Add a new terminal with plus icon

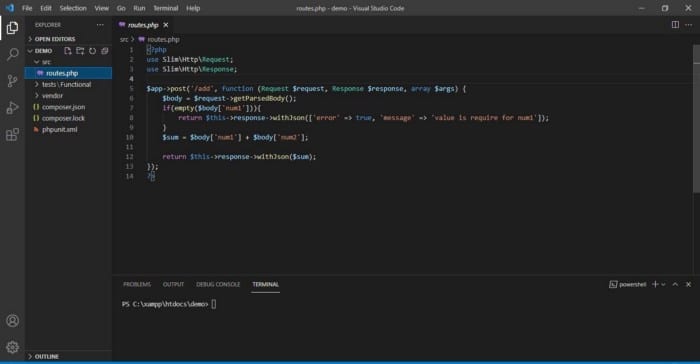tap(655, 284)
